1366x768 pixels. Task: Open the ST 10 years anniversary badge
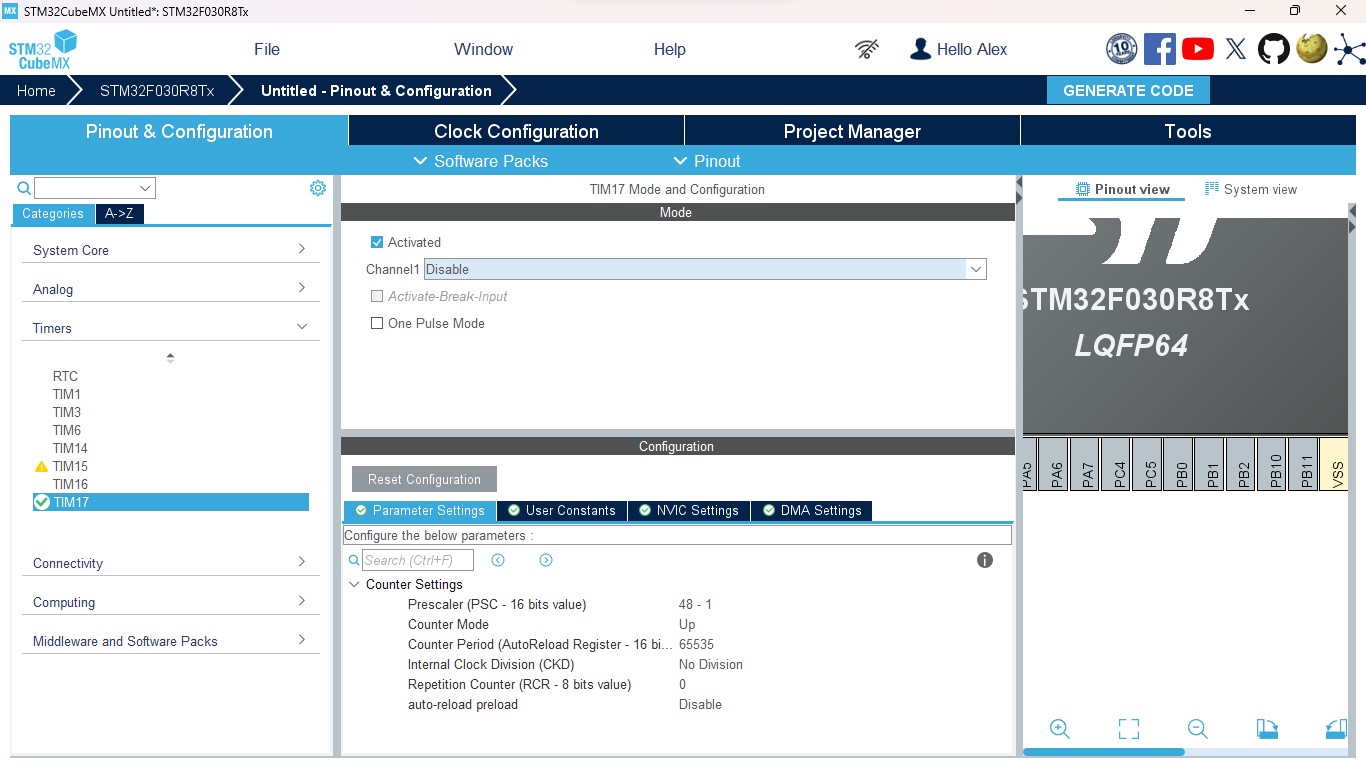click(1122, 49)
